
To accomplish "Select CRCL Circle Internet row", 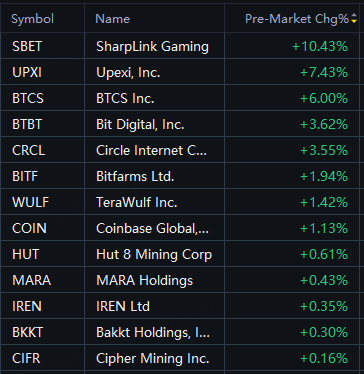I will coord(180,150).
